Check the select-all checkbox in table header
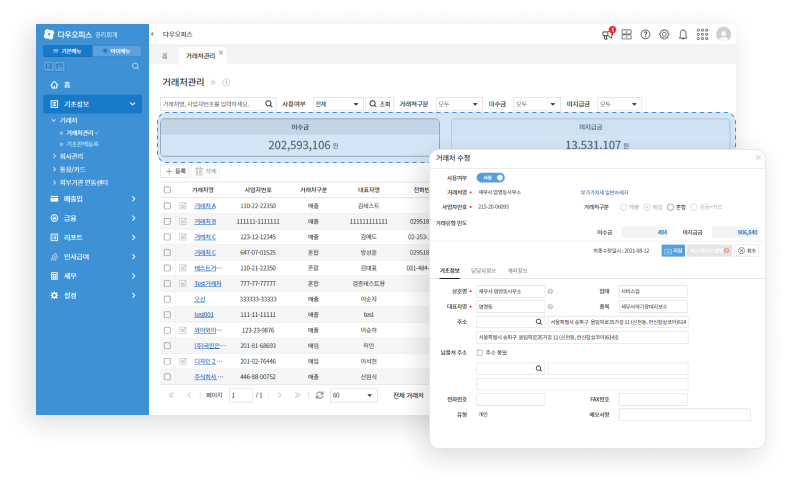 [167, 190]
